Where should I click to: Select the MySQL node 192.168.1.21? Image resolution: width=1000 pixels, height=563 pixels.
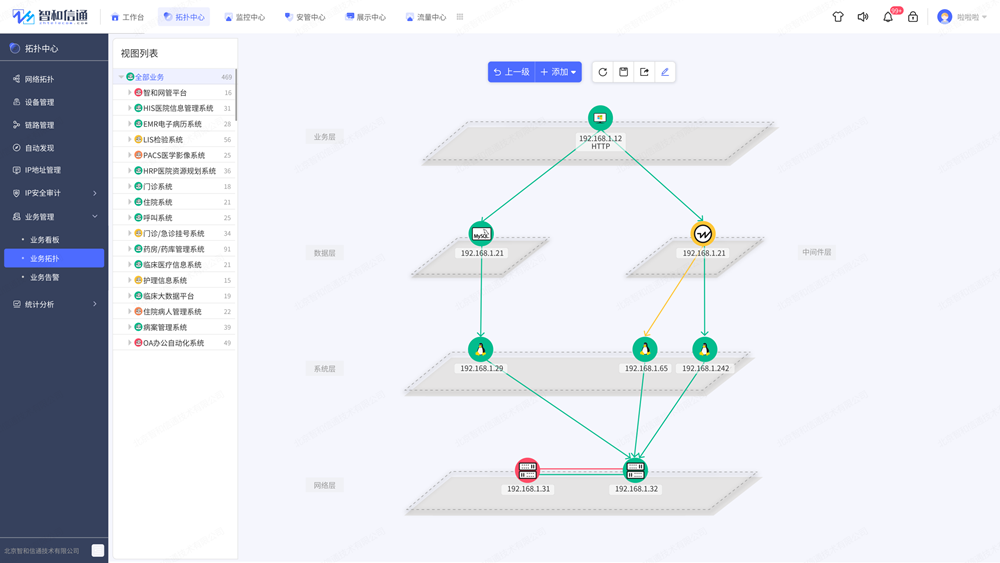[x=481, y=233]
